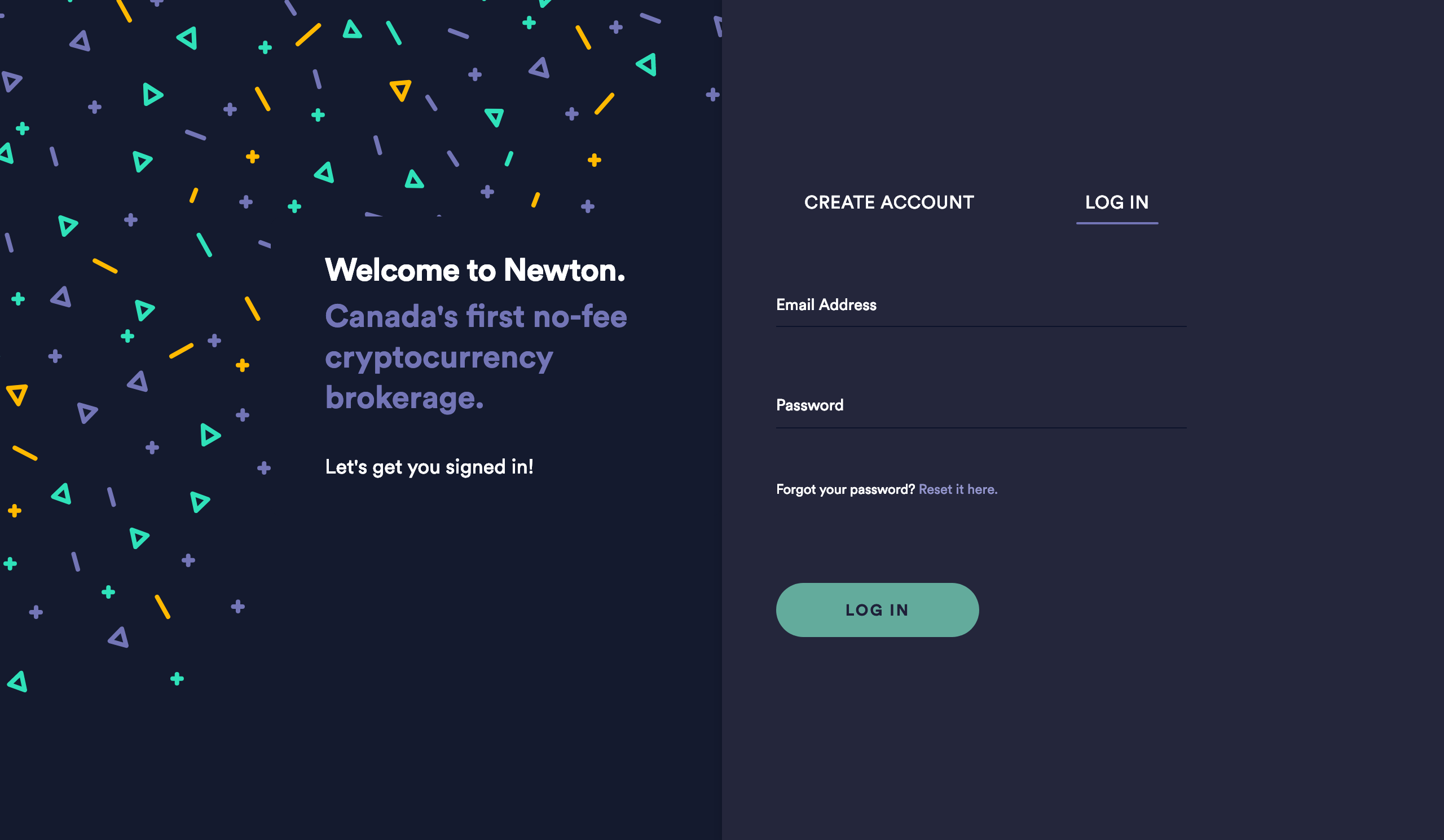Viewport: 1444px width, 840px height.
Task: Begin account registration via Create Account
Action: [x=889, y=202]
